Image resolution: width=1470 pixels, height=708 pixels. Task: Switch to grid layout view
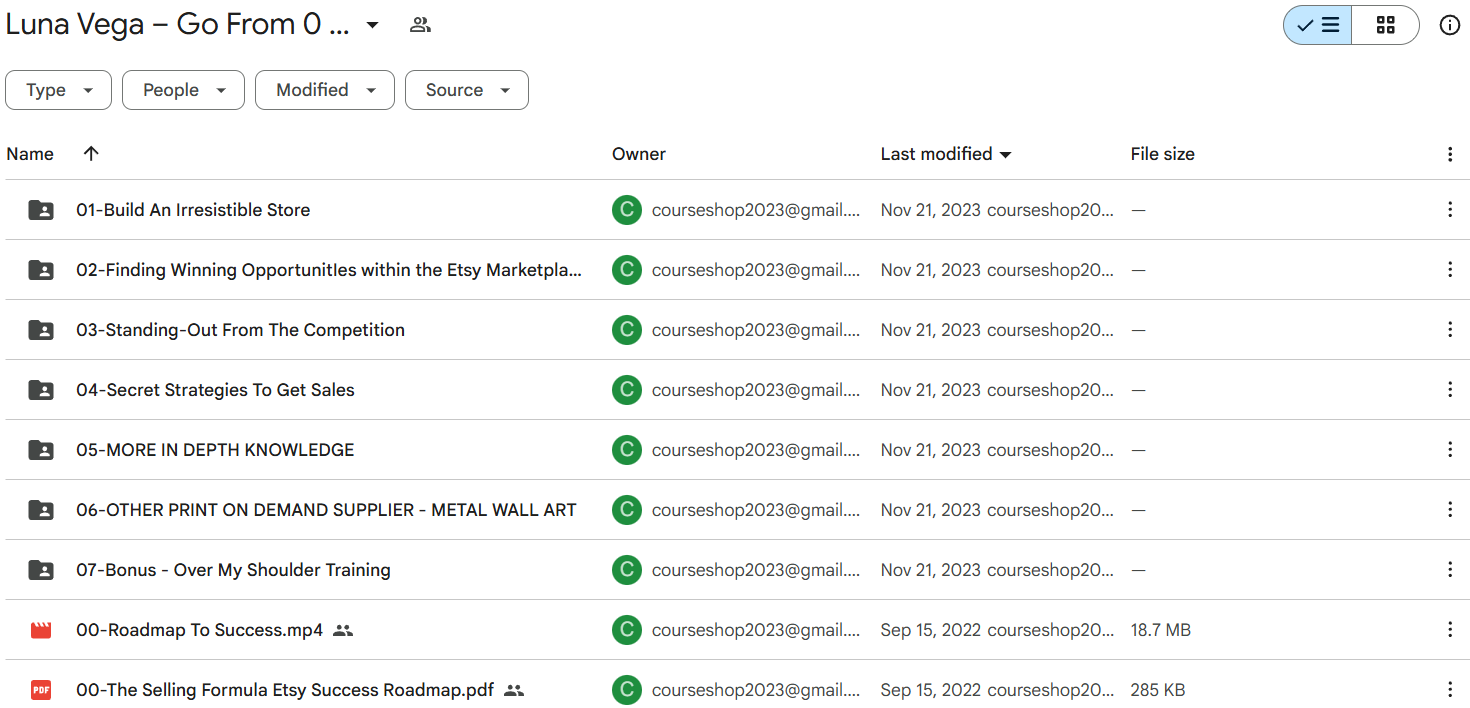coord(1385,26)
